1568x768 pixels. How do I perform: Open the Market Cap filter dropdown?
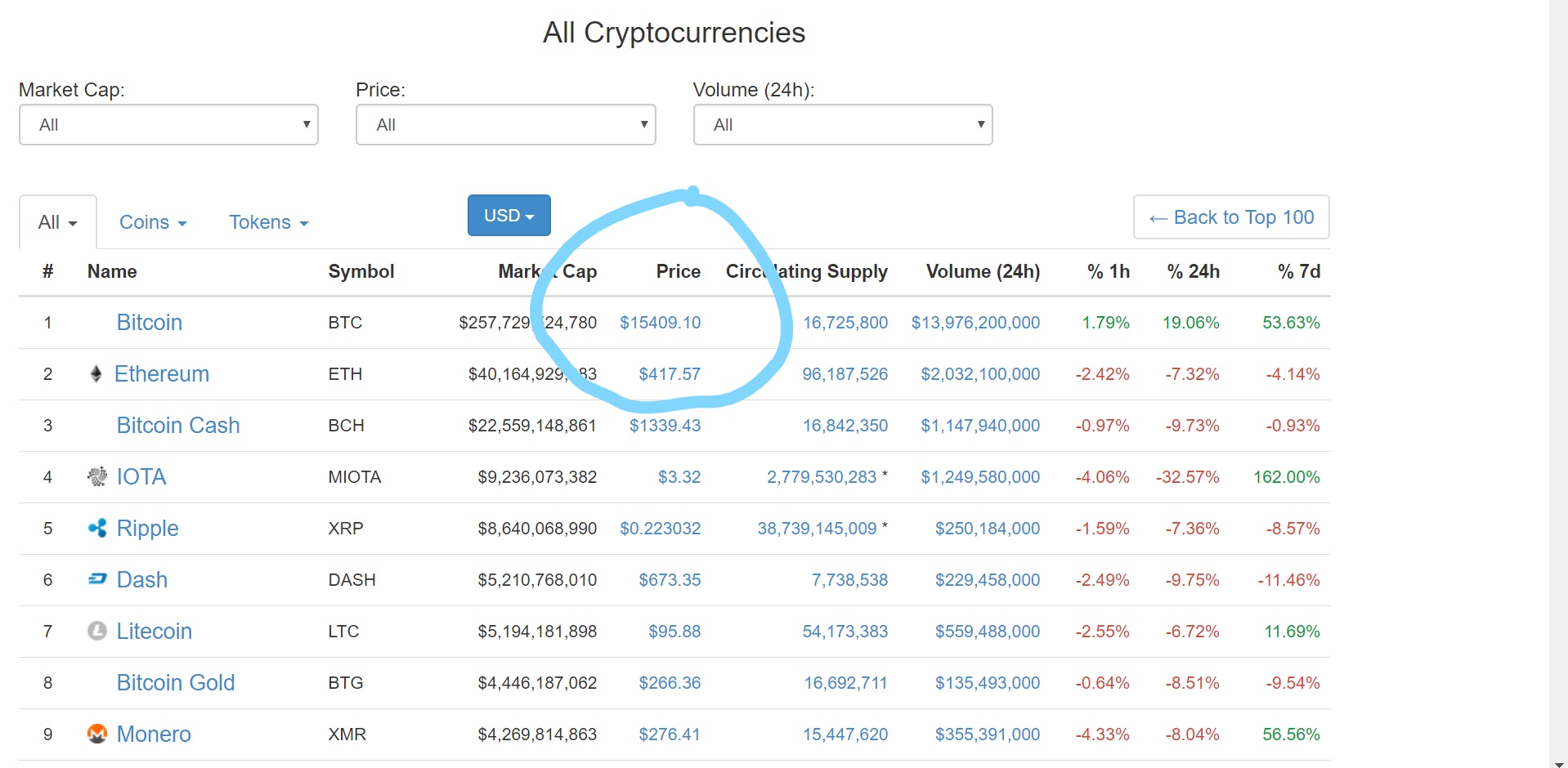168,125
